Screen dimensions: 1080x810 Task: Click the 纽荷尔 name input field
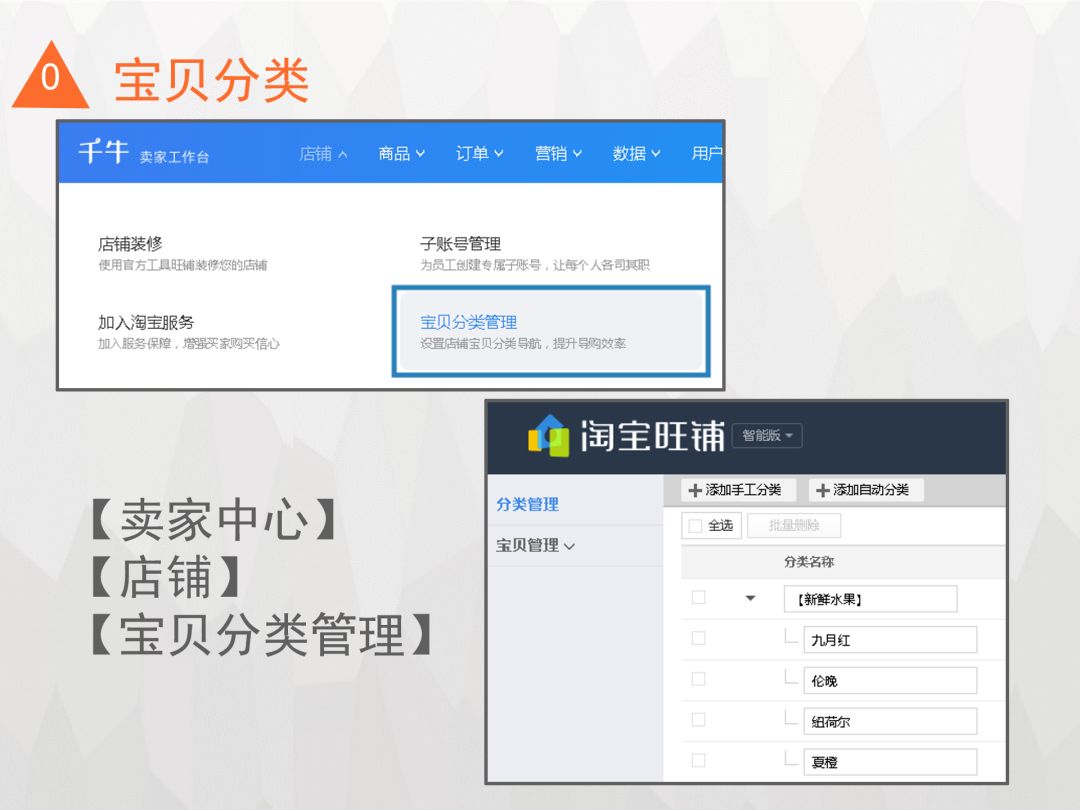click(890, 721)
